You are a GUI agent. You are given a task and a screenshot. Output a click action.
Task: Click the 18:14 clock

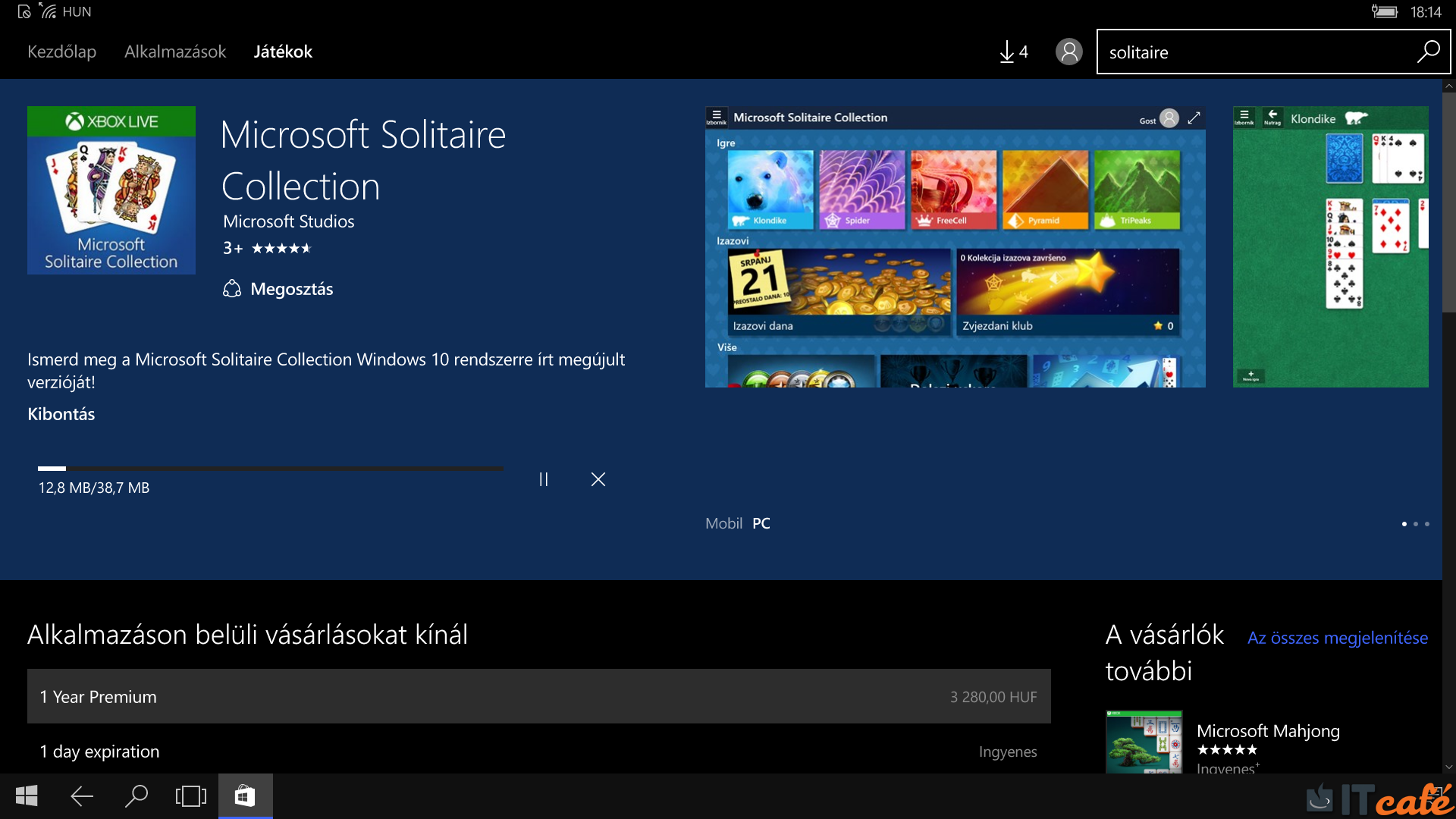coord(1426,12)
